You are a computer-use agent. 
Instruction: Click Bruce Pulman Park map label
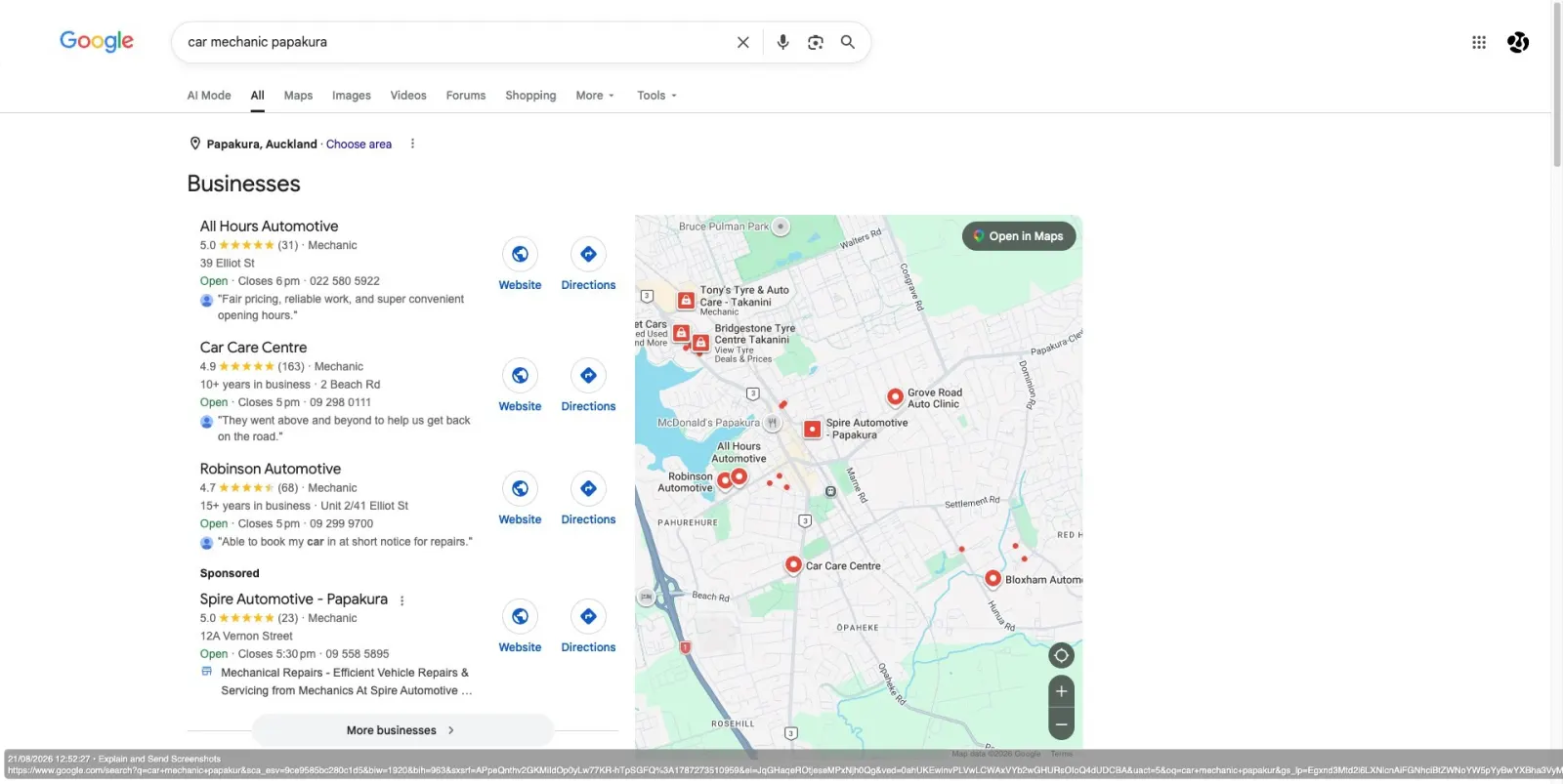click(x=724, y=227)
